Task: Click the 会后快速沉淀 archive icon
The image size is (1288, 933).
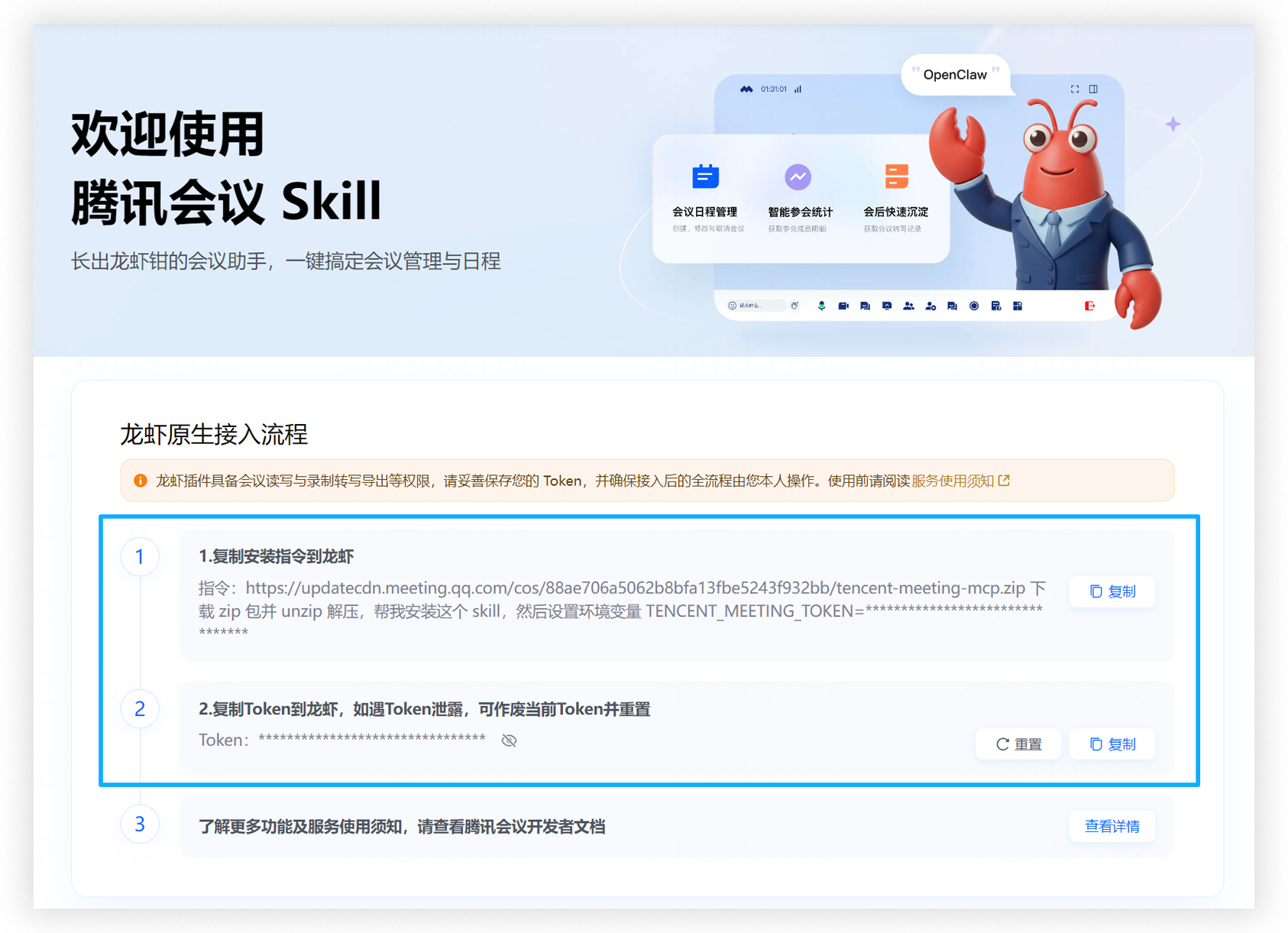Action: [x=895, y=177]
